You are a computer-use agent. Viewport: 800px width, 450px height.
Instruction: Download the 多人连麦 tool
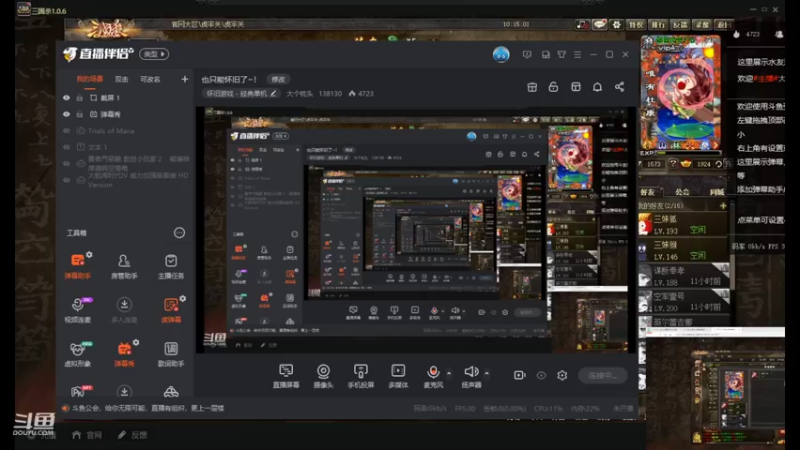124,309
